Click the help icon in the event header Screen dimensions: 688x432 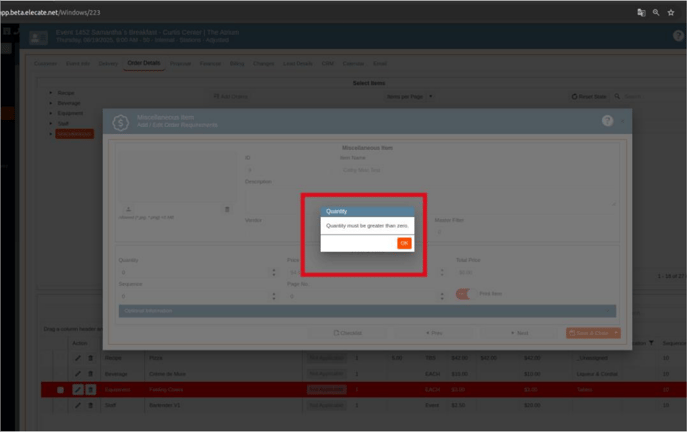[x=678, y=36]
